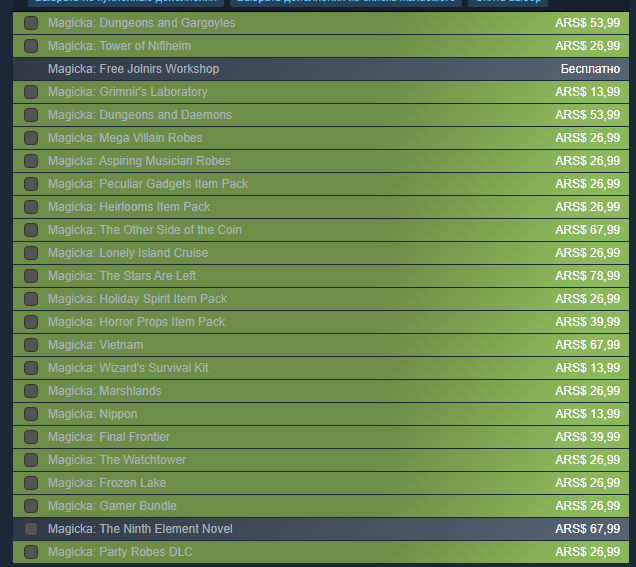
Task: Open the Magicka: Aspiring Musician Robes title
Action: 139,161
